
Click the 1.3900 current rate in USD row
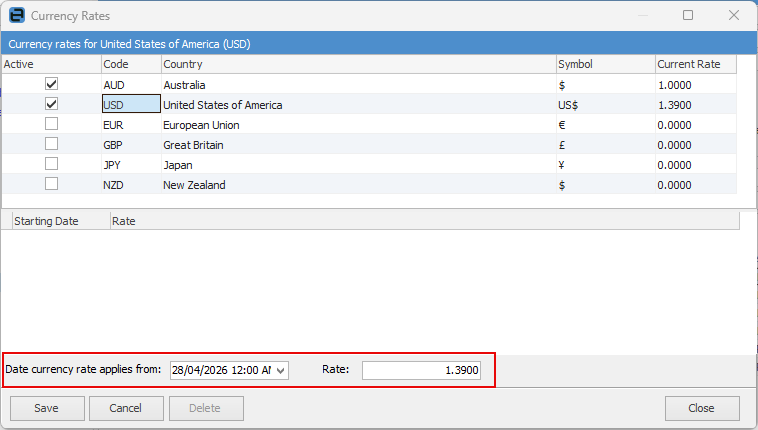(696, 105)
